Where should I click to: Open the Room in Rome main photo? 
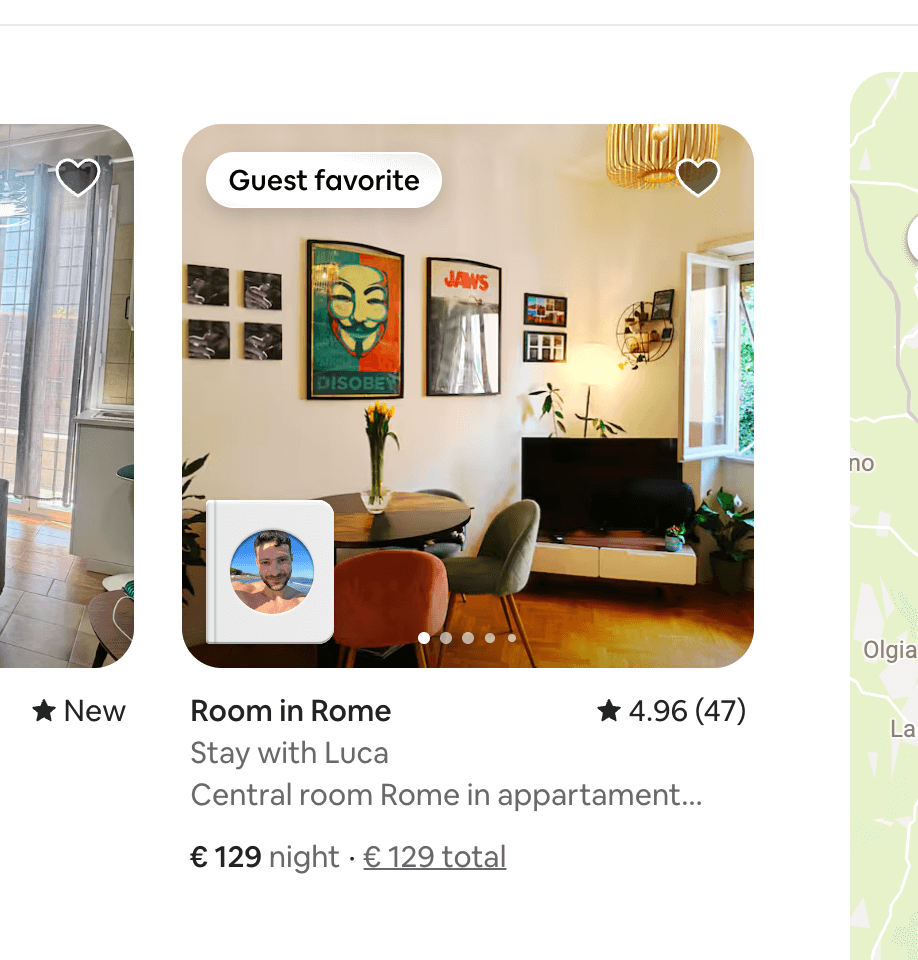coord(468,396)
